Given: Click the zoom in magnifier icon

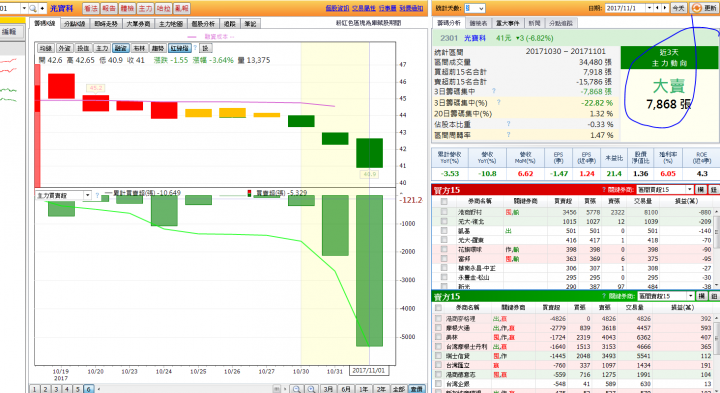Looking at the screenshot, I should click(311, 389).
